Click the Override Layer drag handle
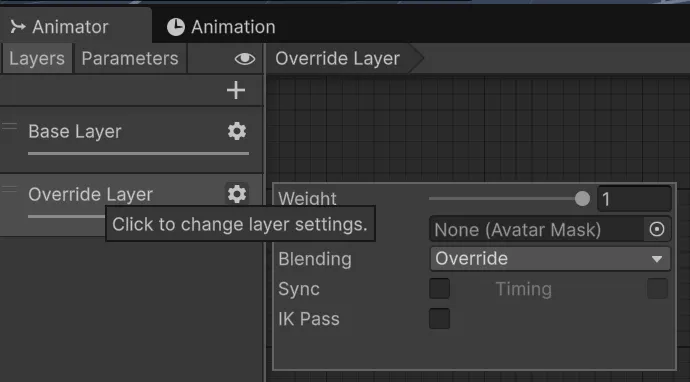Screen dimensions: 690x382 9,189
